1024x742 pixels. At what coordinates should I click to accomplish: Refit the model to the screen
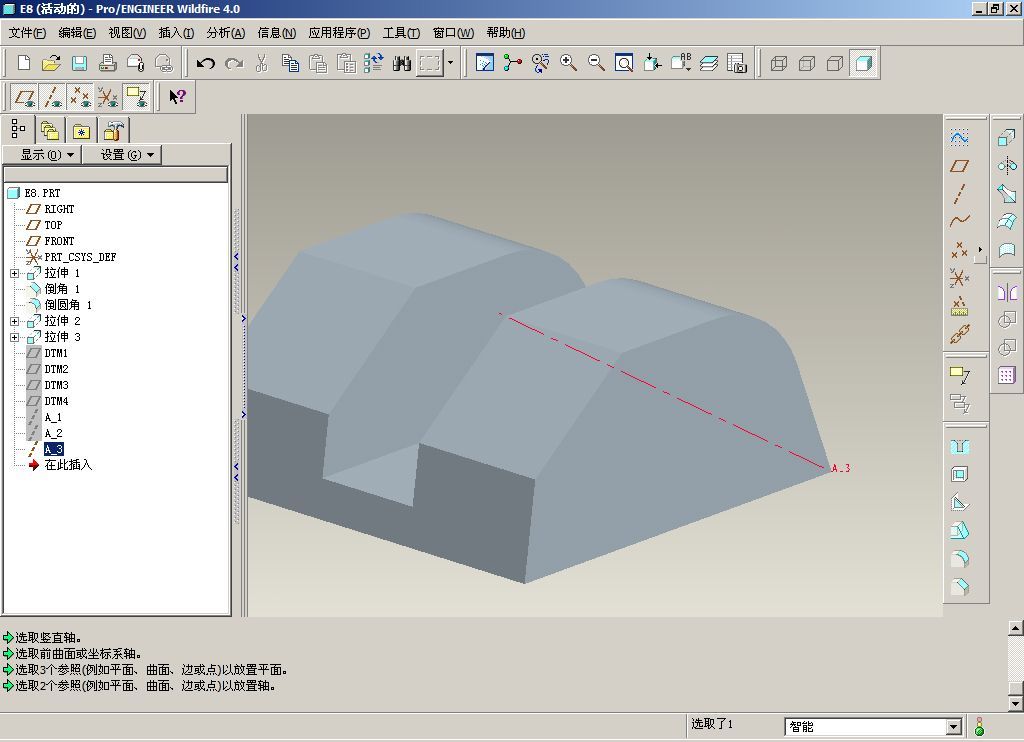point(624,63)
